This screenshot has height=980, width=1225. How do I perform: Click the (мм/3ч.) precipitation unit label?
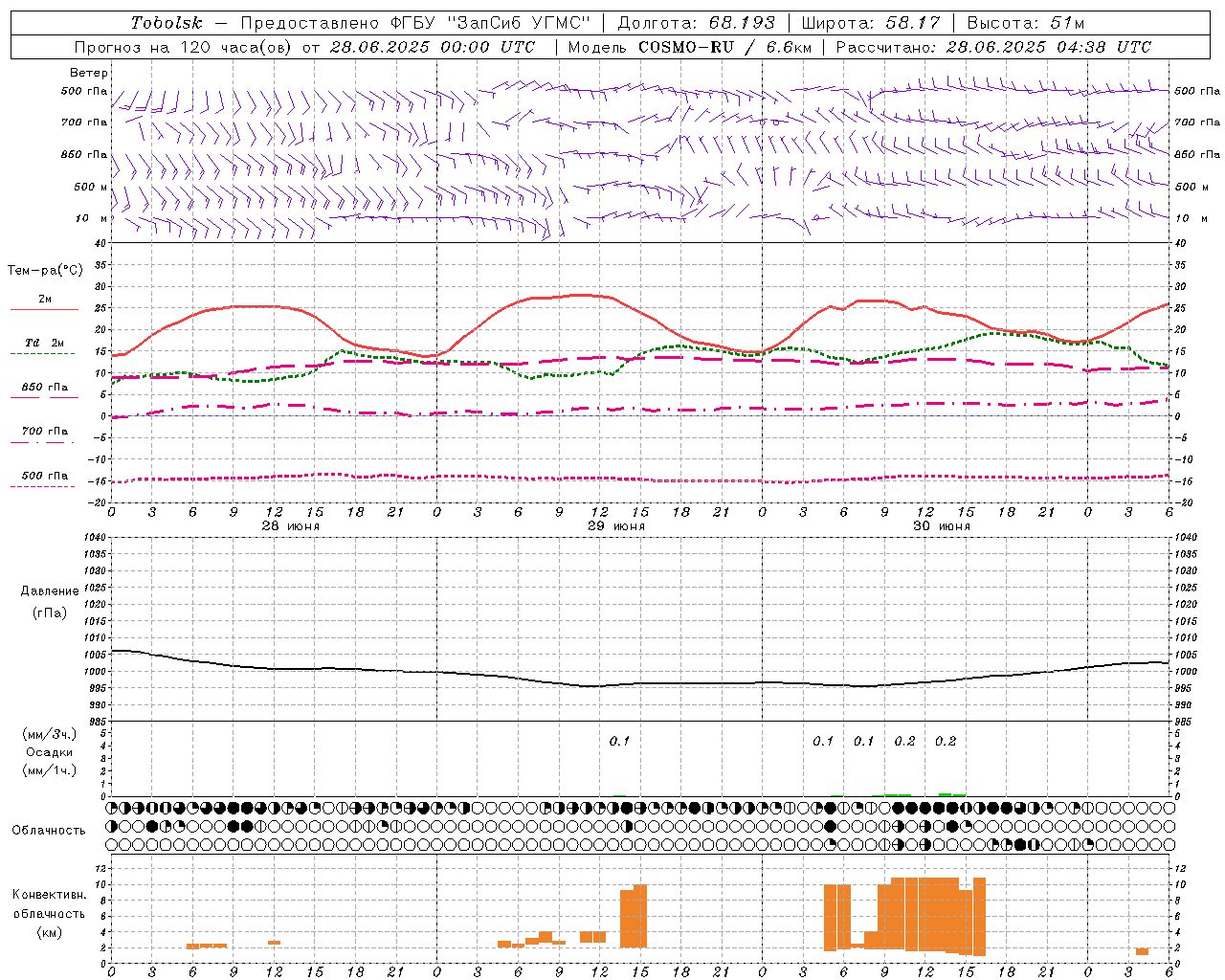[x=50, y=734]
